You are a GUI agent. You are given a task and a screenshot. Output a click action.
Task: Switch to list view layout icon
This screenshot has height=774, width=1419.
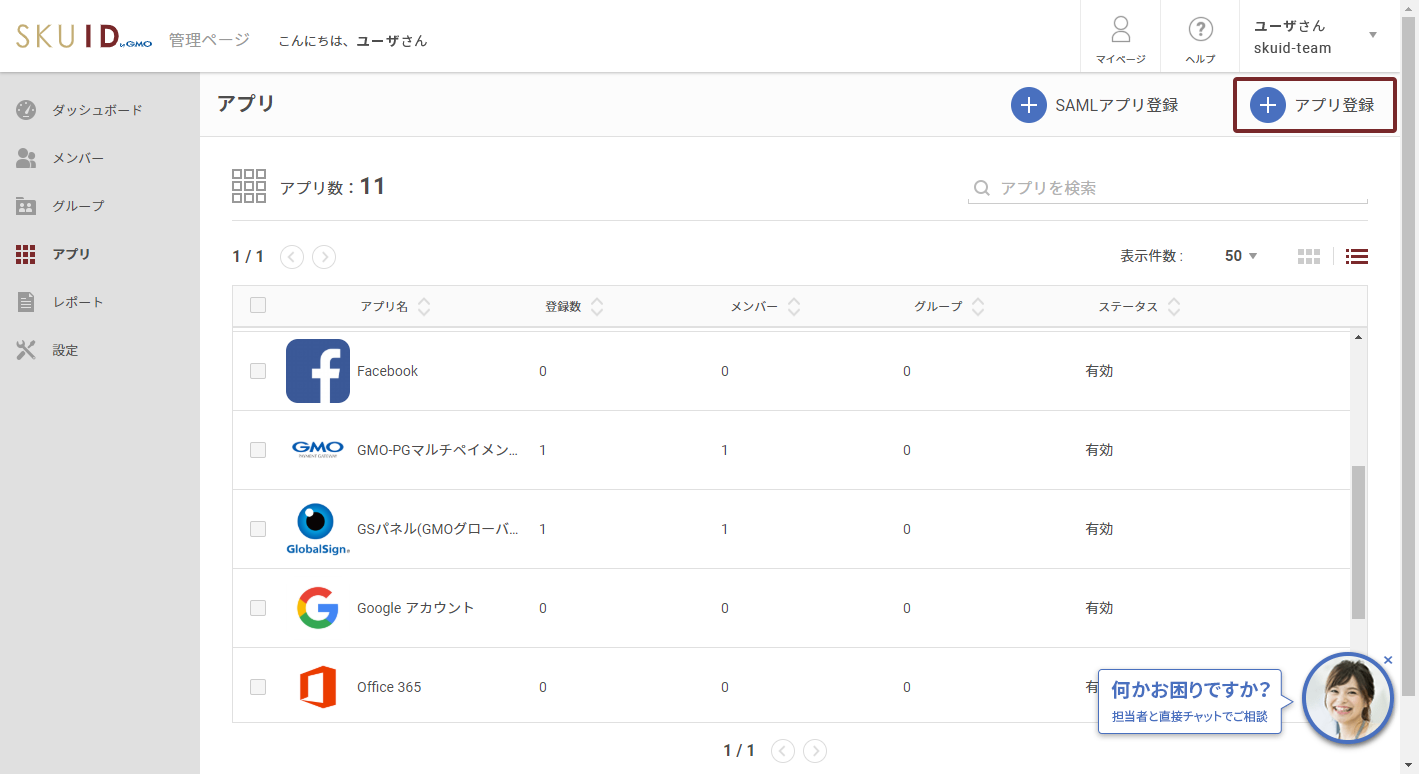point(1356,256)
